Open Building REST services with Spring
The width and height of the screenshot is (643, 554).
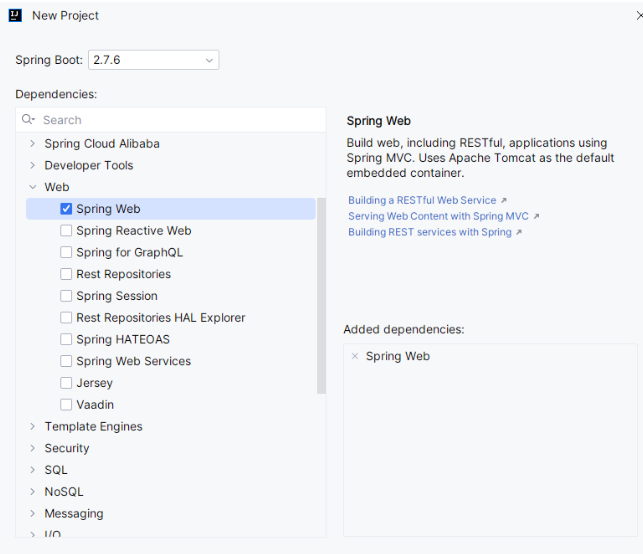tap(430, 232)
